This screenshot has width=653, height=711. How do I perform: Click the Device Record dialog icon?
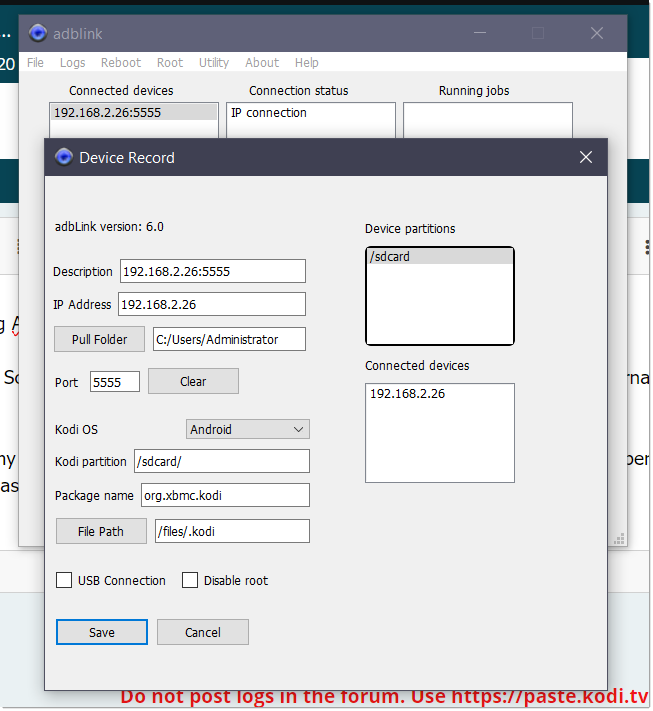(x=64, y=157)
